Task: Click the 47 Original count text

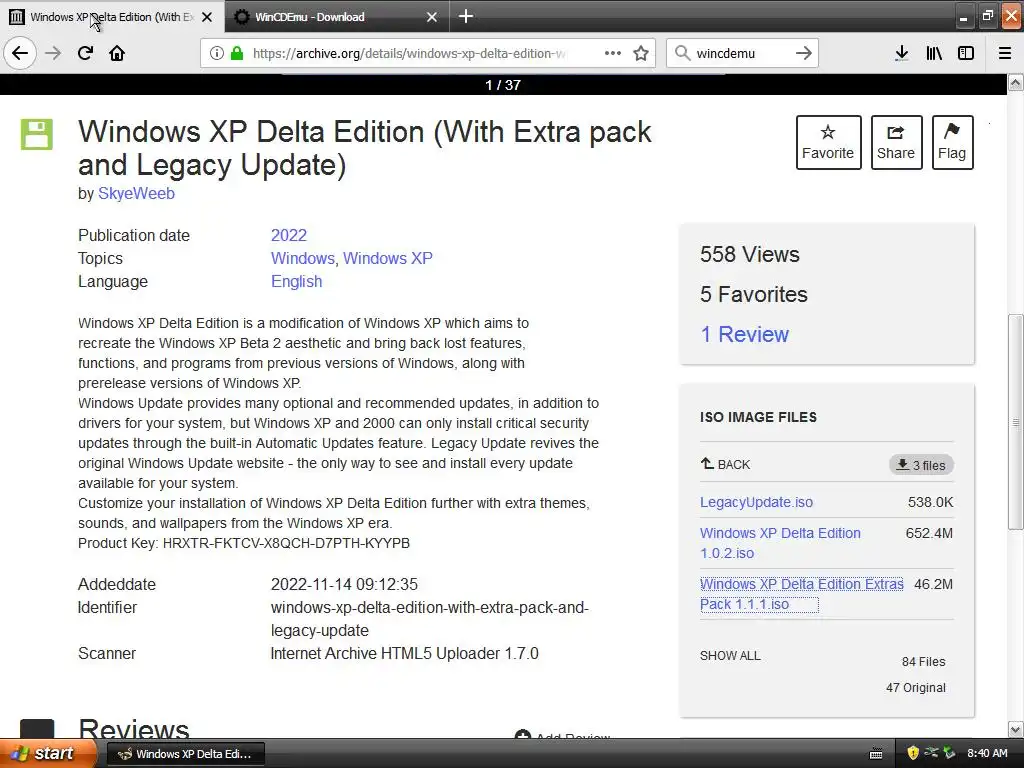Action: 916,688
